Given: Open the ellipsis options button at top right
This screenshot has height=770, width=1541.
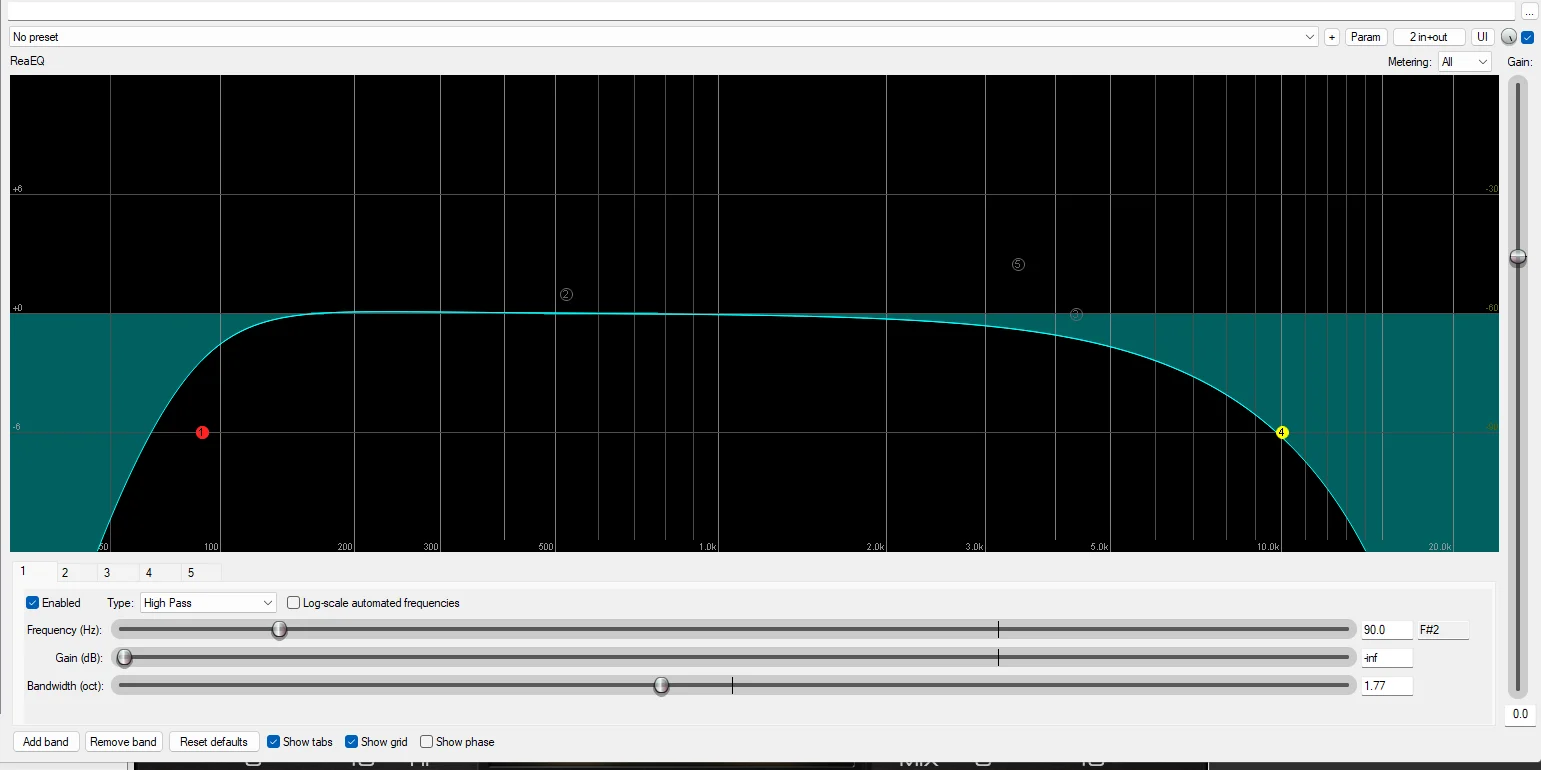Looking at the screenshot, I should click(1529, 12).
